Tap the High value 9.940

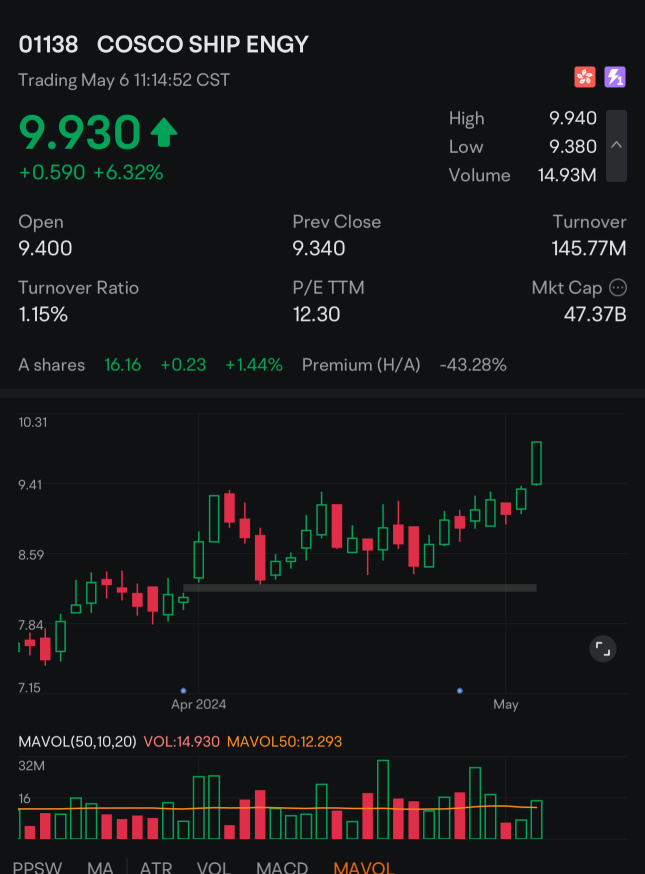(x=573, y=118)
